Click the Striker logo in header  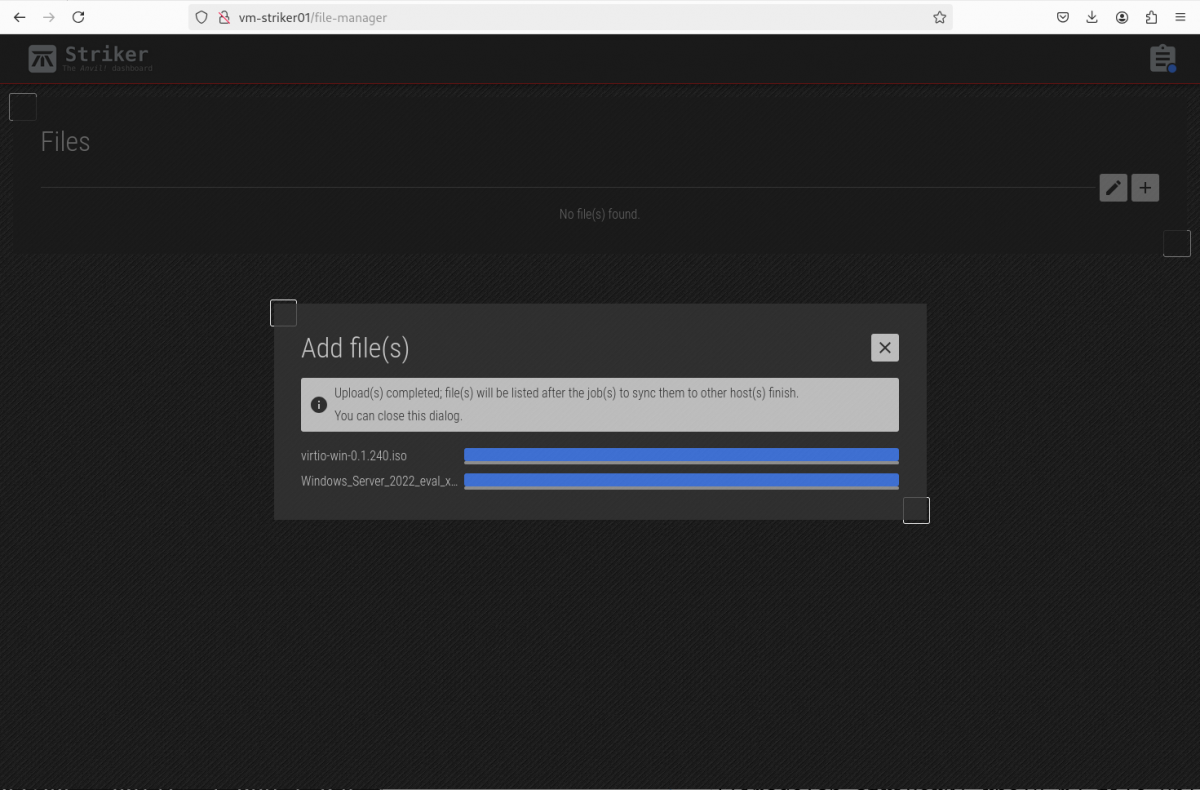click(90, 59)
